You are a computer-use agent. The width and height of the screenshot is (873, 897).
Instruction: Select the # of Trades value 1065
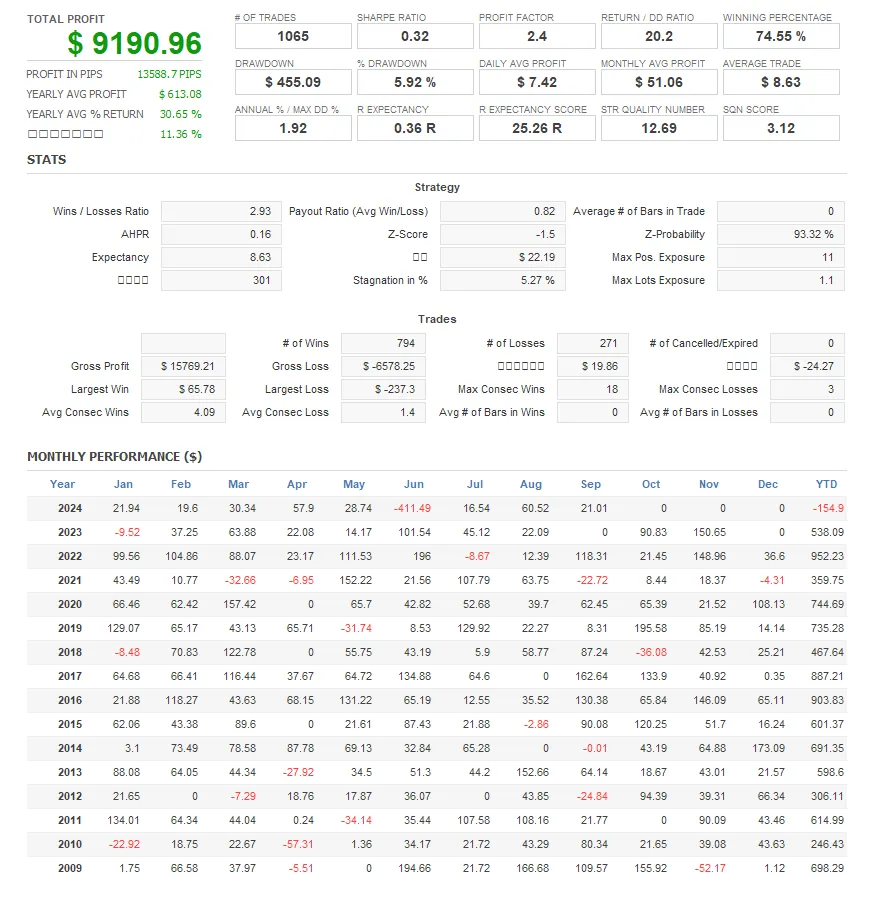293,36
